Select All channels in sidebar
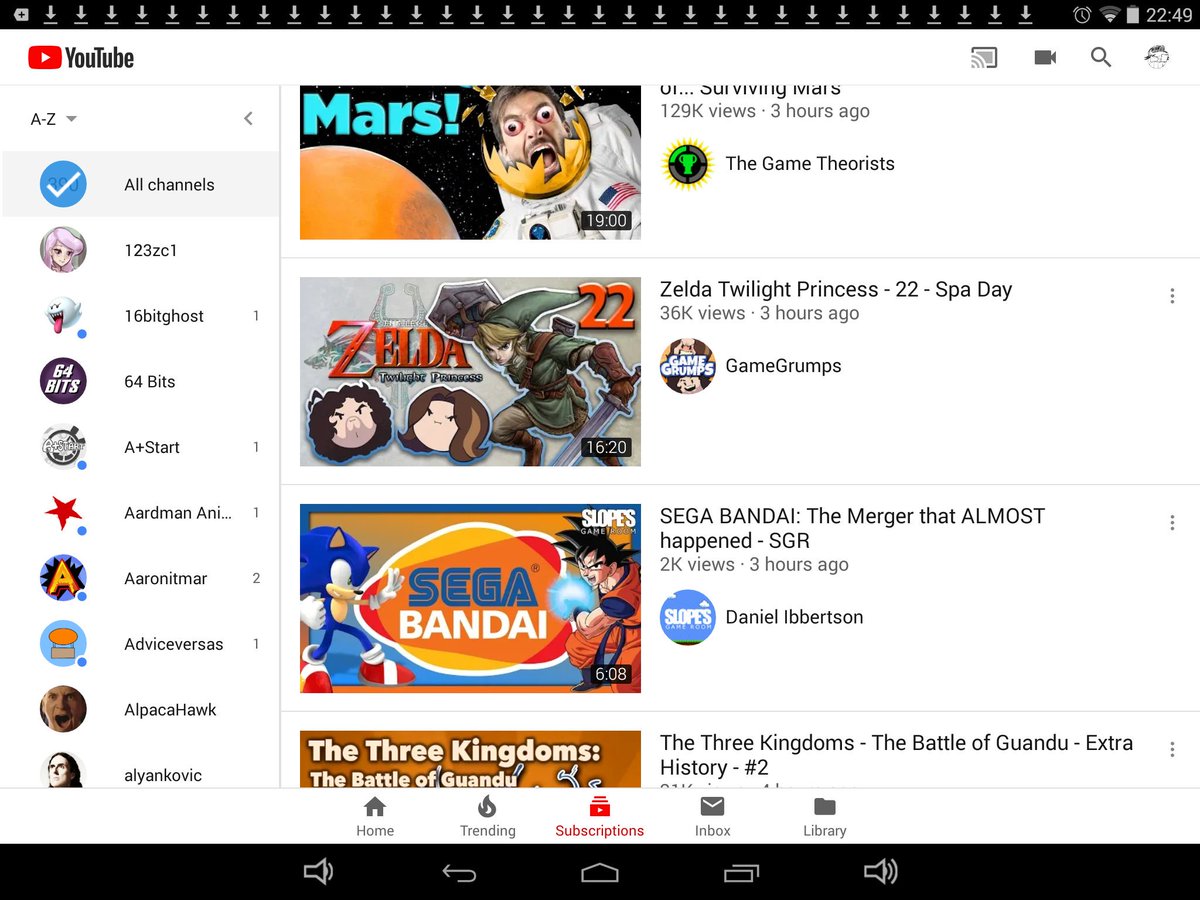The width and height of the screenshot is (1200, 900). (x=141, y=185)
